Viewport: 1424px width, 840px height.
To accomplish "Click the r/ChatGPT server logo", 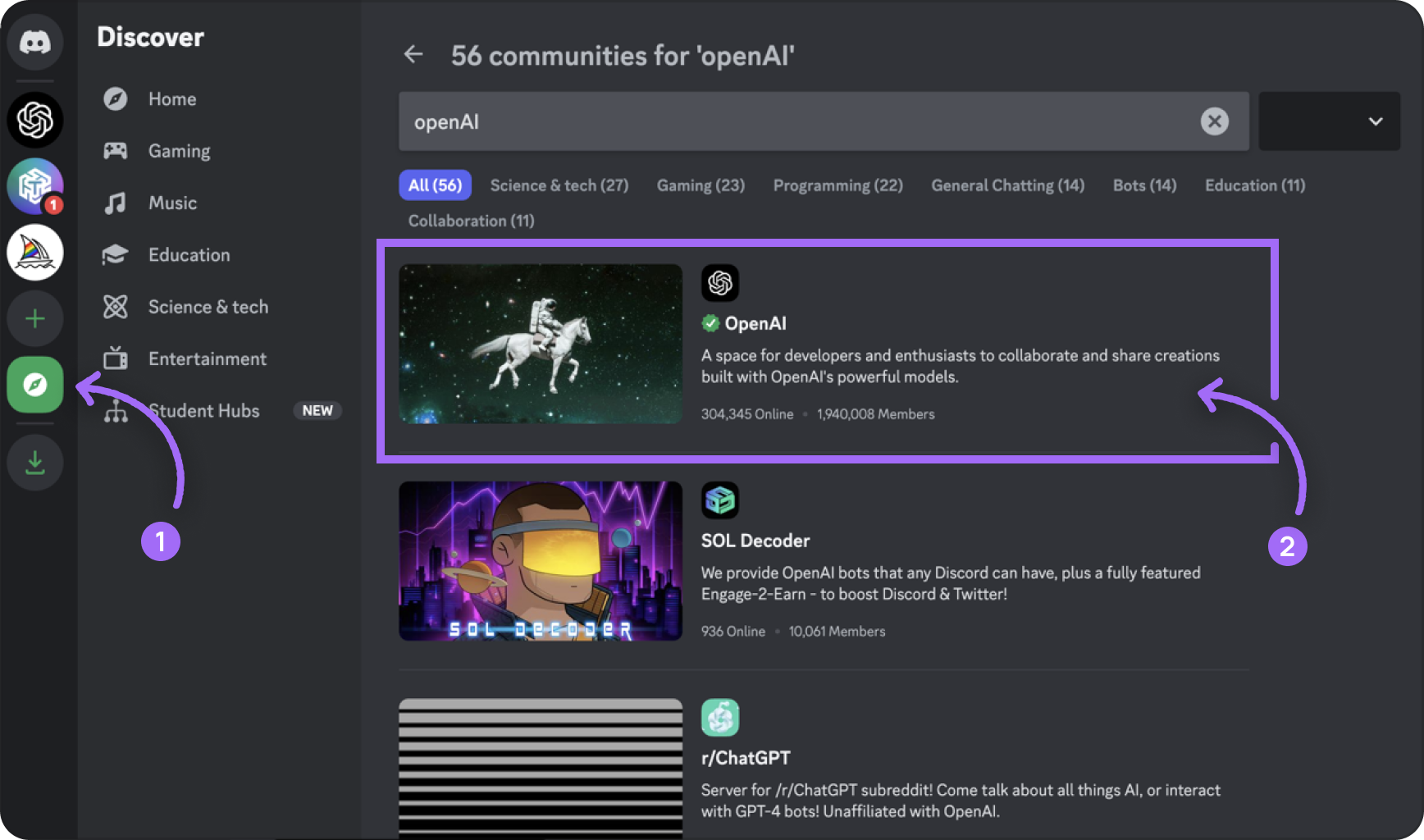I will pos(720,718).
